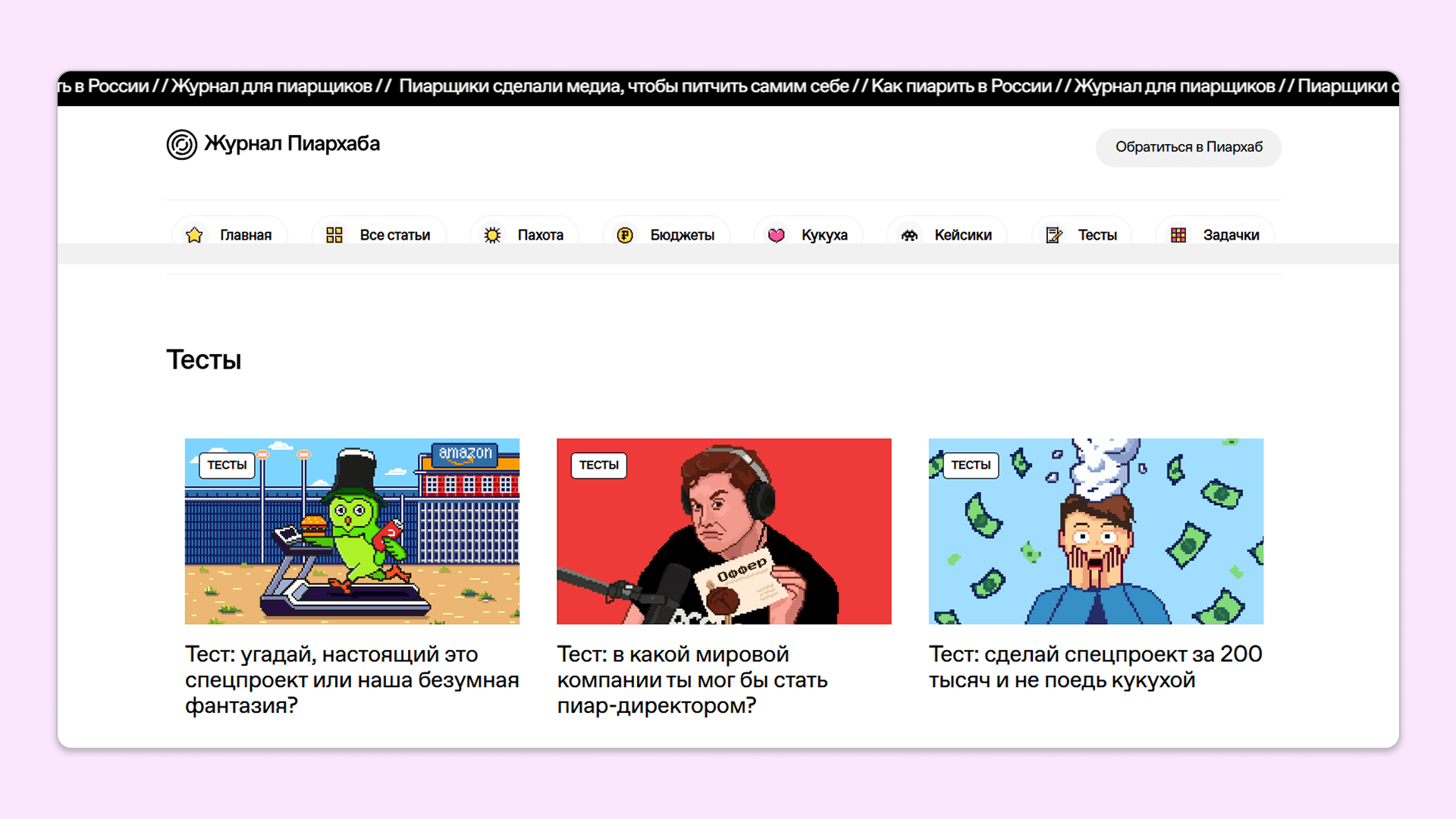Click the star icon next to Главная

(194, 235)
